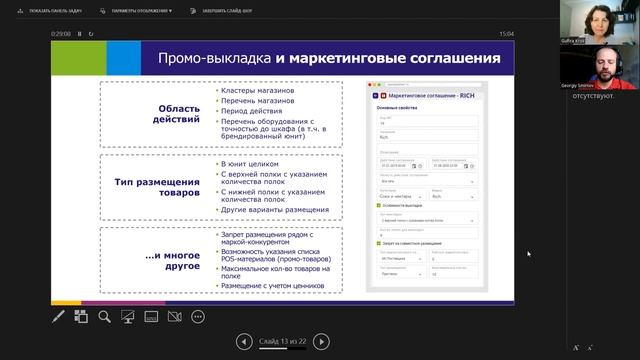Open the 'Параметры отображения' dropdown
This screenshot has height=360, width=640.
click(x=137, y=11)
